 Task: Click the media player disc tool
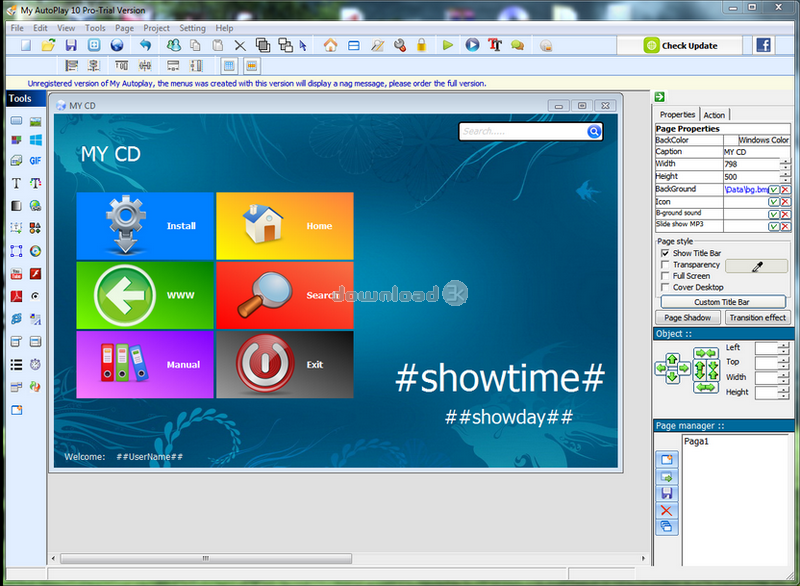[x=35, y=251]
